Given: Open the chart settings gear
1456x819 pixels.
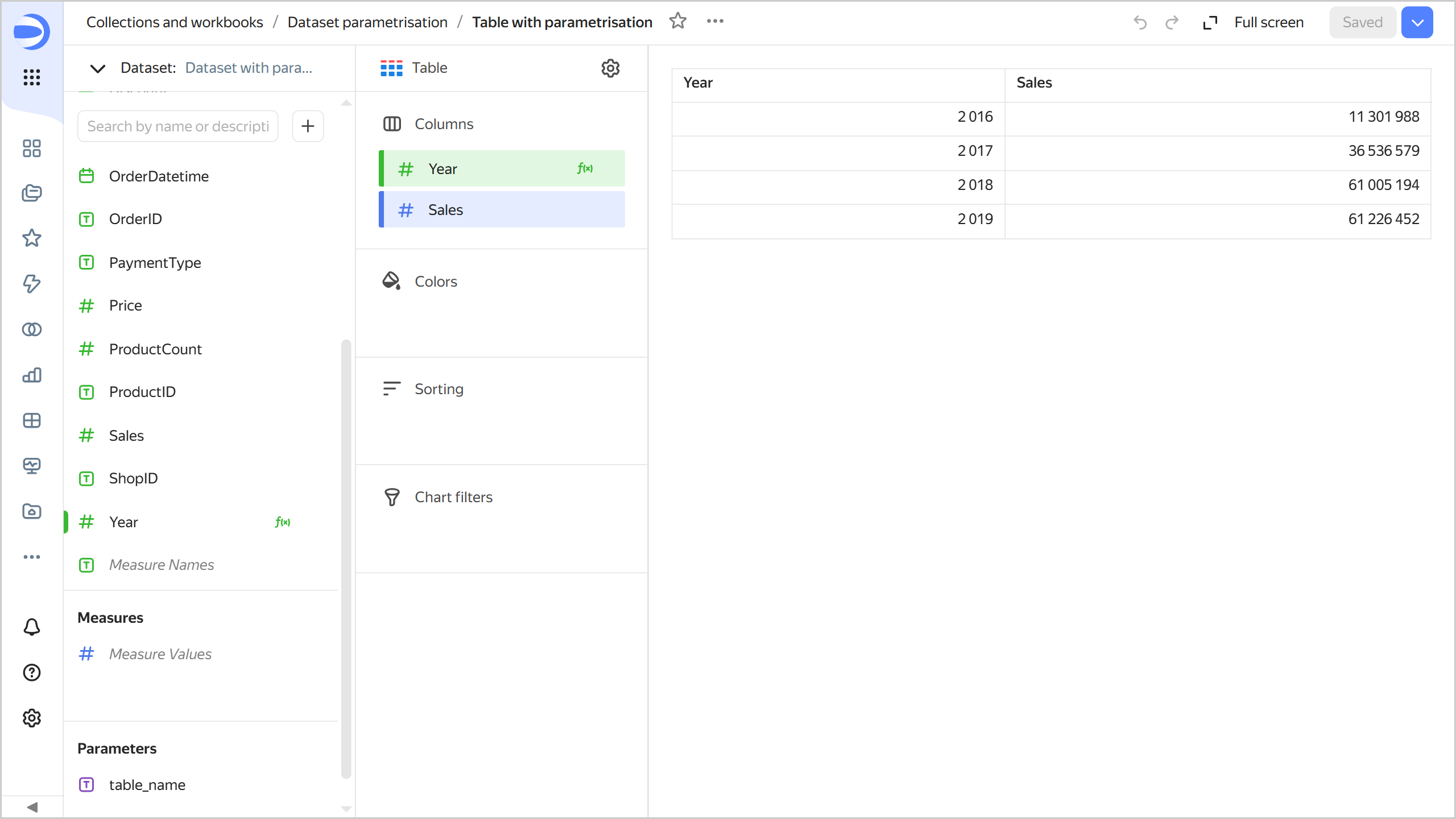Looking at the screenshot, I should (x=610, y=68).
